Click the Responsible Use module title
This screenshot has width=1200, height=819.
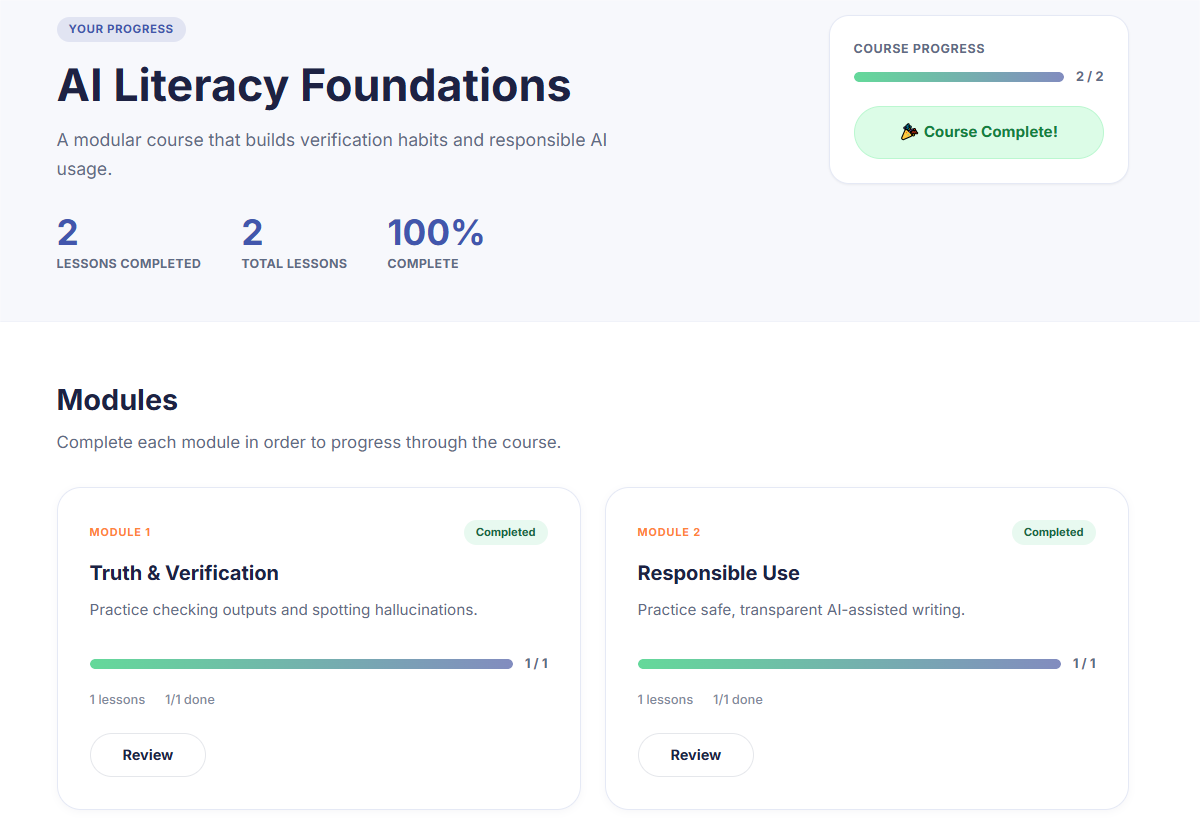pos(718,573)
